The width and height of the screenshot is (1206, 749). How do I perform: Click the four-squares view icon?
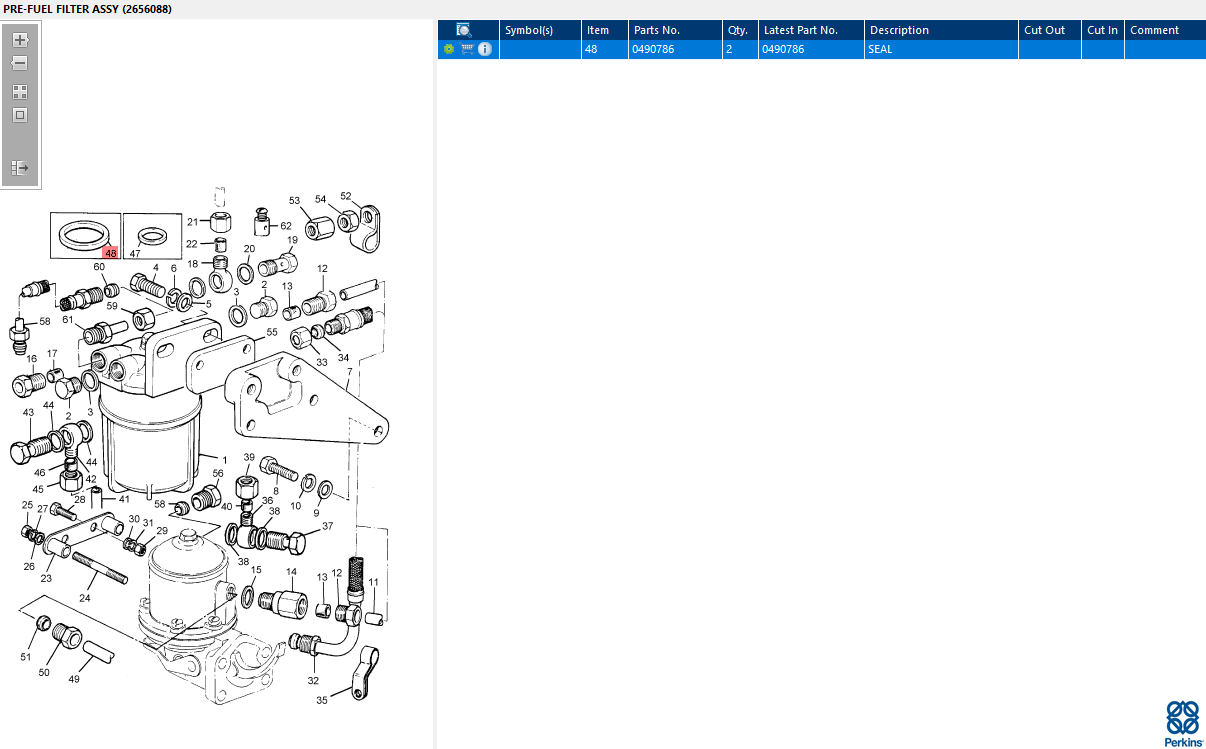20,91
